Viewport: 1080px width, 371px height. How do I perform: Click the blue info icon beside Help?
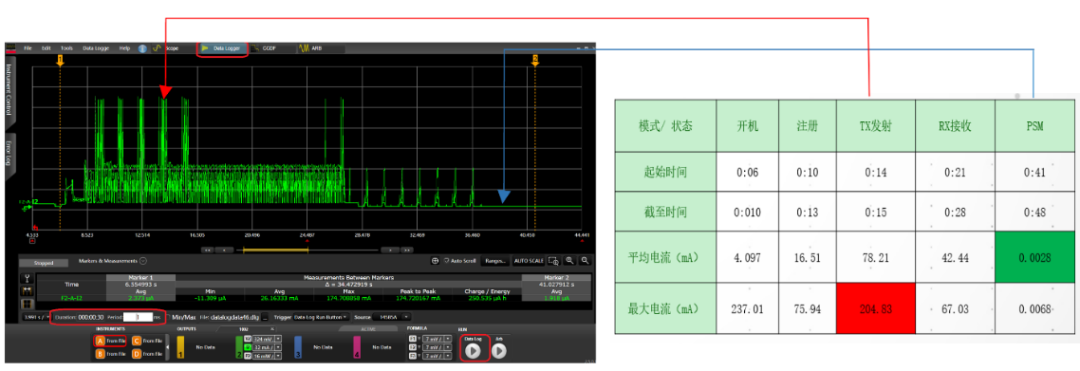pyautogui.click(x=143, y=49)
